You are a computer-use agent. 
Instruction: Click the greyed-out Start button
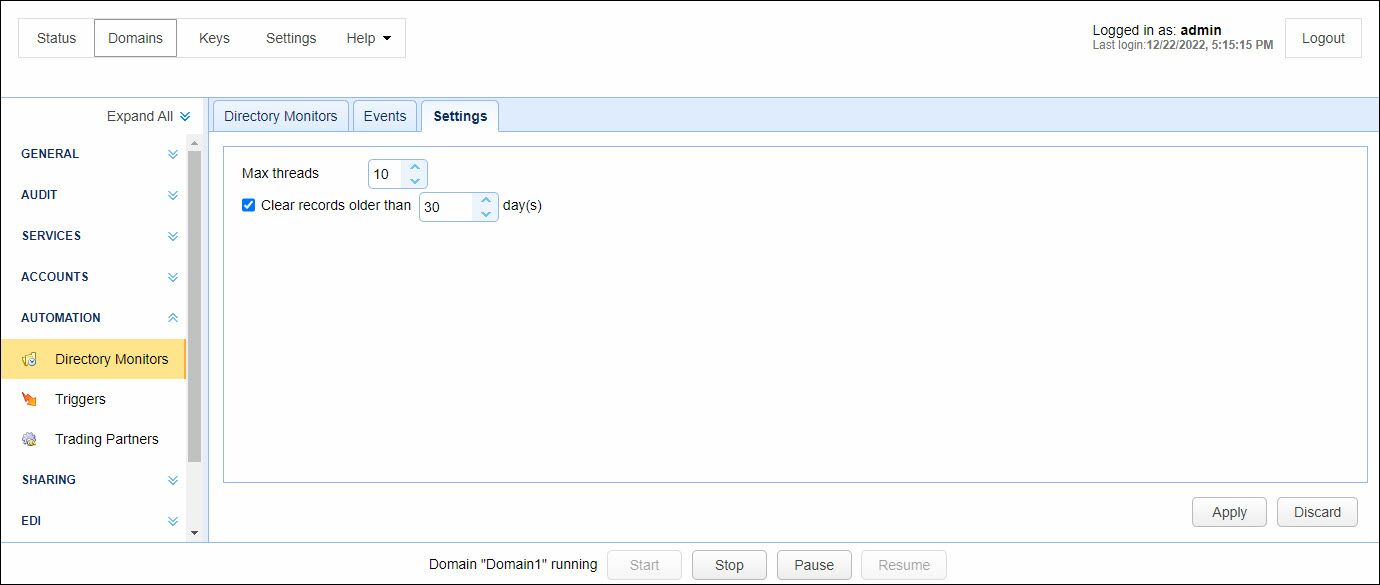click(644, 565)
